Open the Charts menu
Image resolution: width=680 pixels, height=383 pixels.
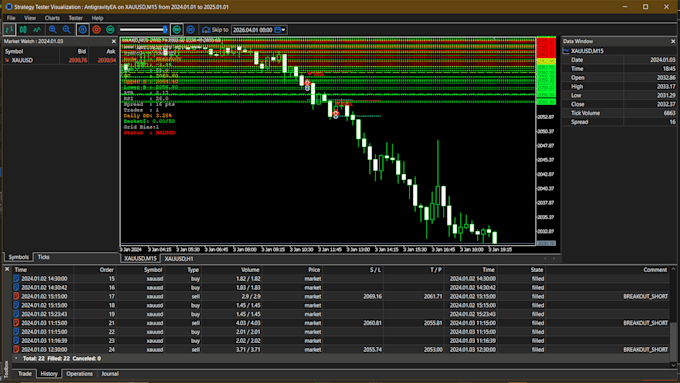[x=52, y=18]
